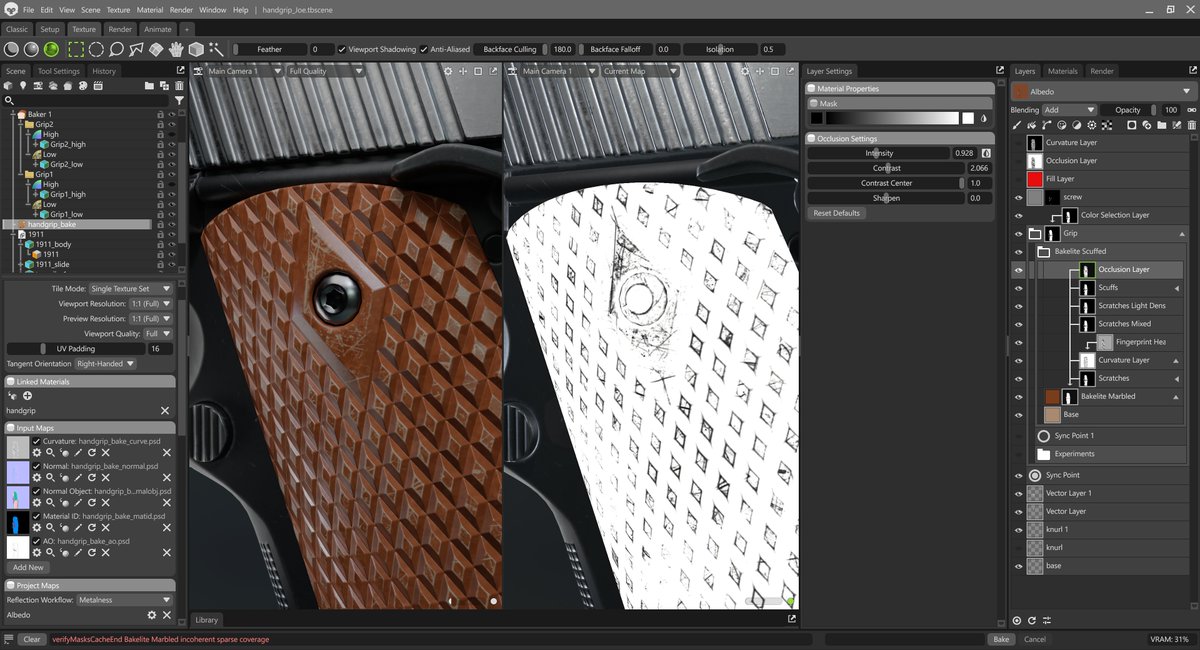
Task: Choose the lasso selection tool
Action: click(x=116, y=49)
